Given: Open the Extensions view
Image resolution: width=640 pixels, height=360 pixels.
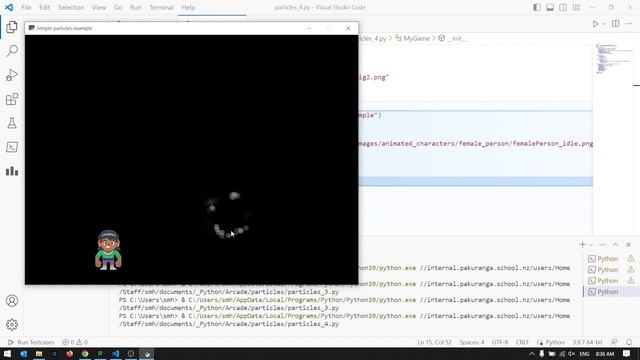Looking at the screenshot, I should tap(12, 99).
